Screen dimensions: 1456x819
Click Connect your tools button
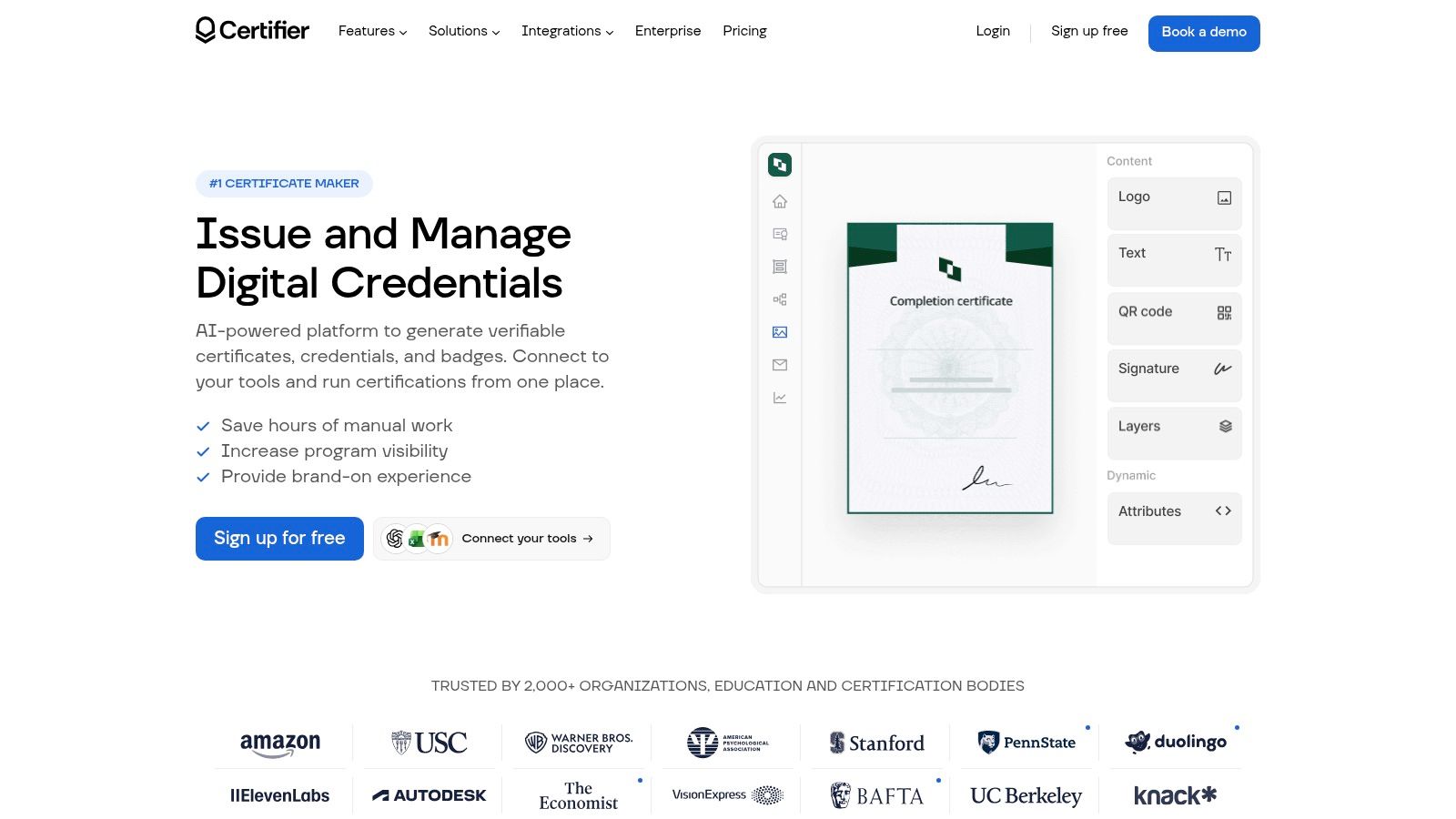coord(491,539)
